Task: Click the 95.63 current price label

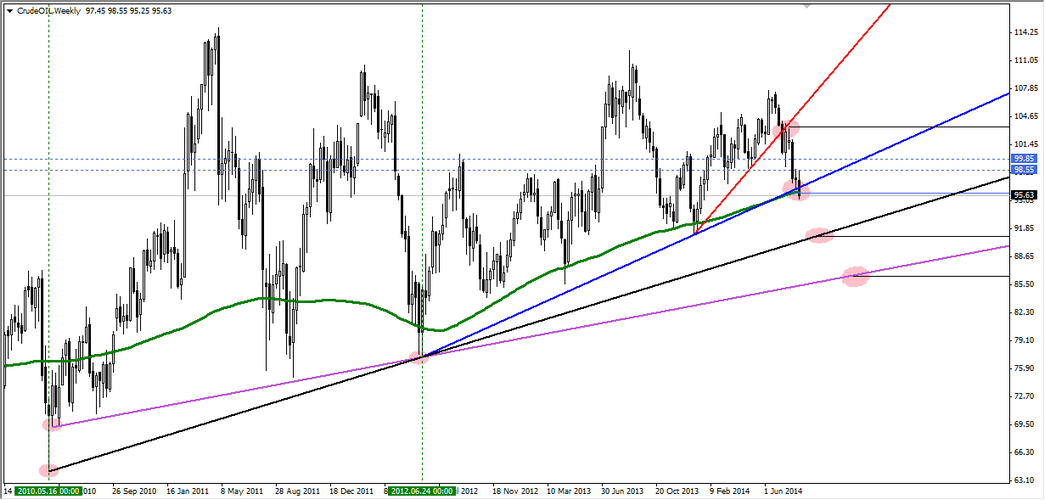Action: click(1022, 195)
